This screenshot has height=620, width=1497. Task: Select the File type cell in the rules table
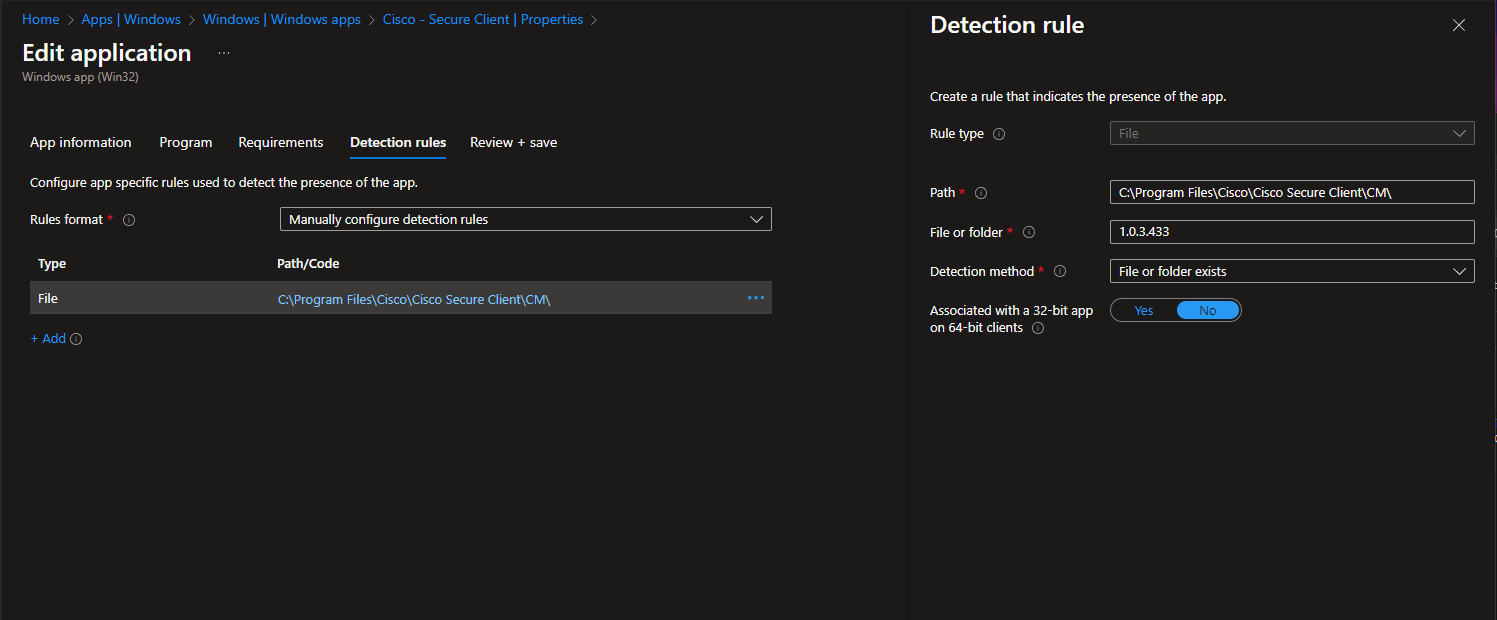coord(48,299)
